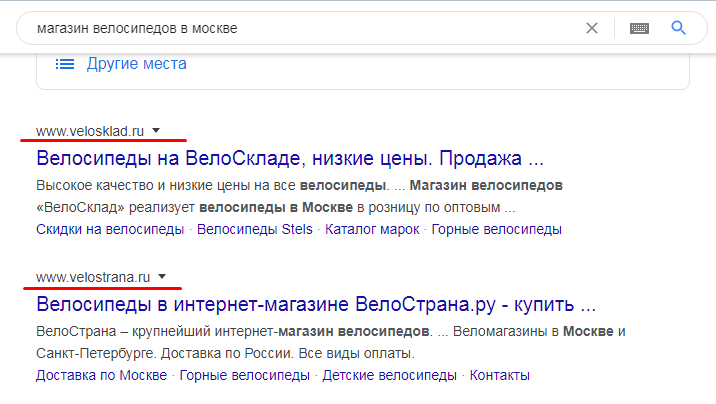The image size is (716, 404).
Task: Open Горные велосипеды sitelink under ВелоСклад
Action: (x=497, y=229)
